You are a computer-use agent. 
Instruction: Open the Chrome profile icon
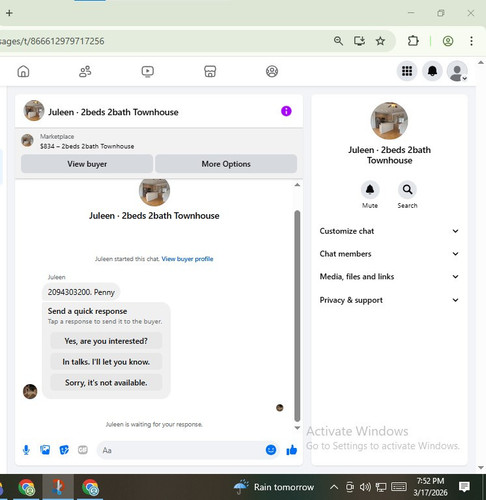pos(448,41)
